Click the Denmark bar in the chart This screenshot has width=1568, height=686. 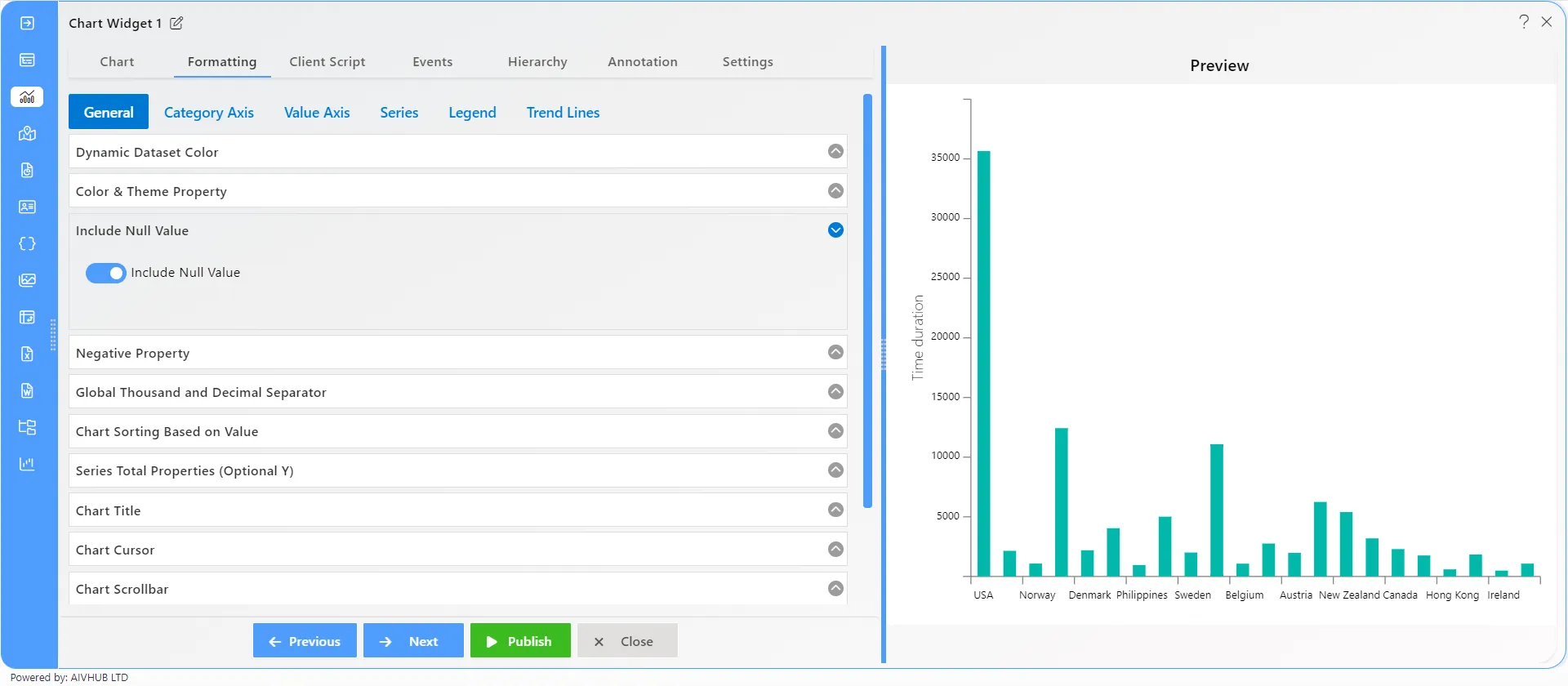coord(1087,563)
